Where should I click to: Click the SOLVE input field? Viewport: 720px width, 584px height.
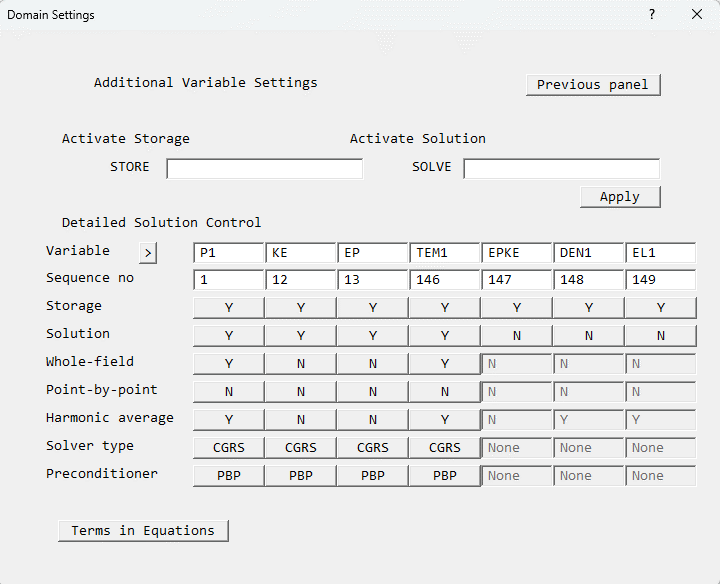561,169
